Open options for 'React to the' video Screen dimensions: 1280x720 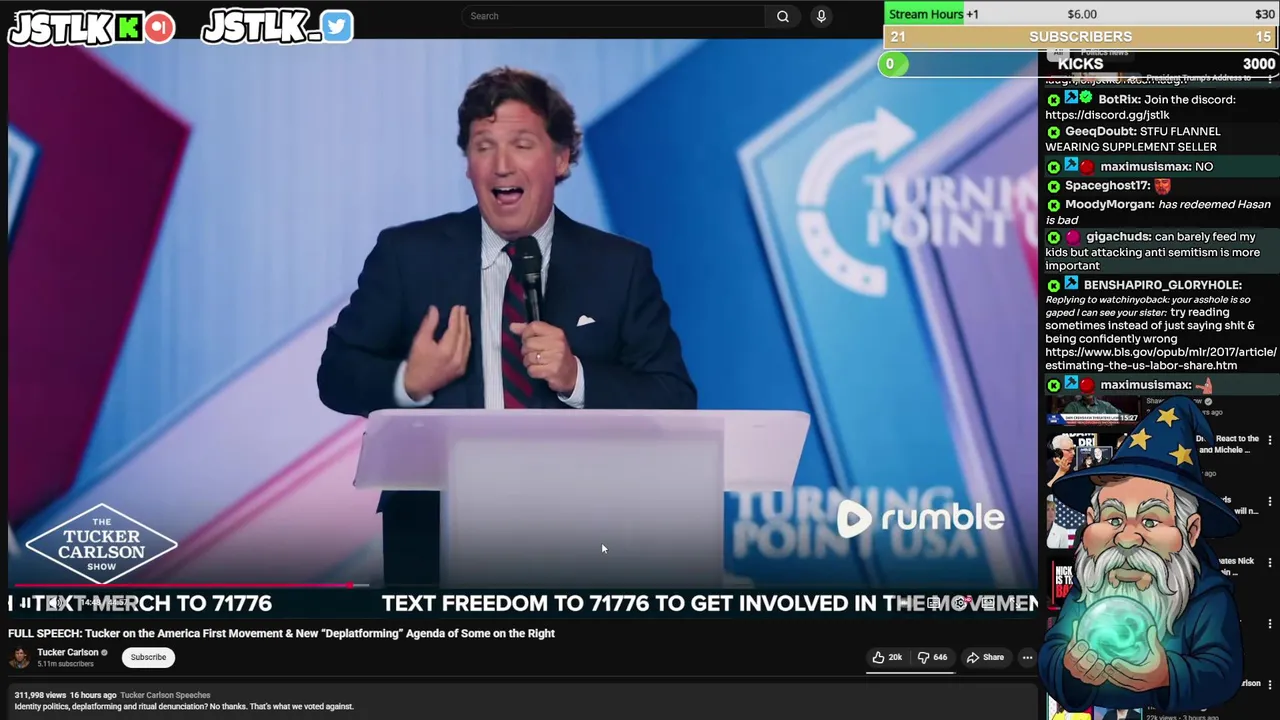pos(1270,440)
